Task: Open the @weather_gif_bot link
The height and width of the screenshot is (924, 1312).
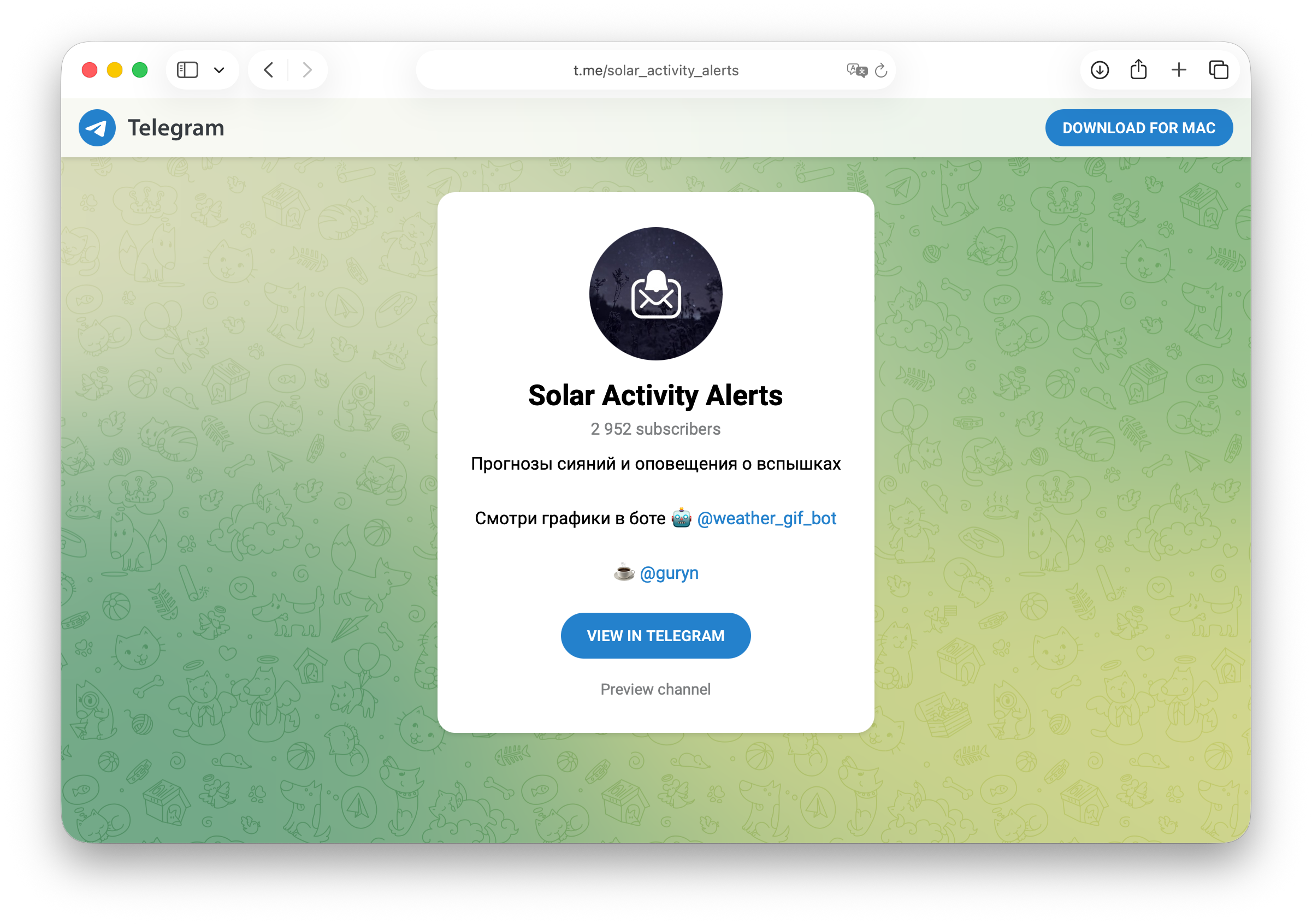Action: 766,518
